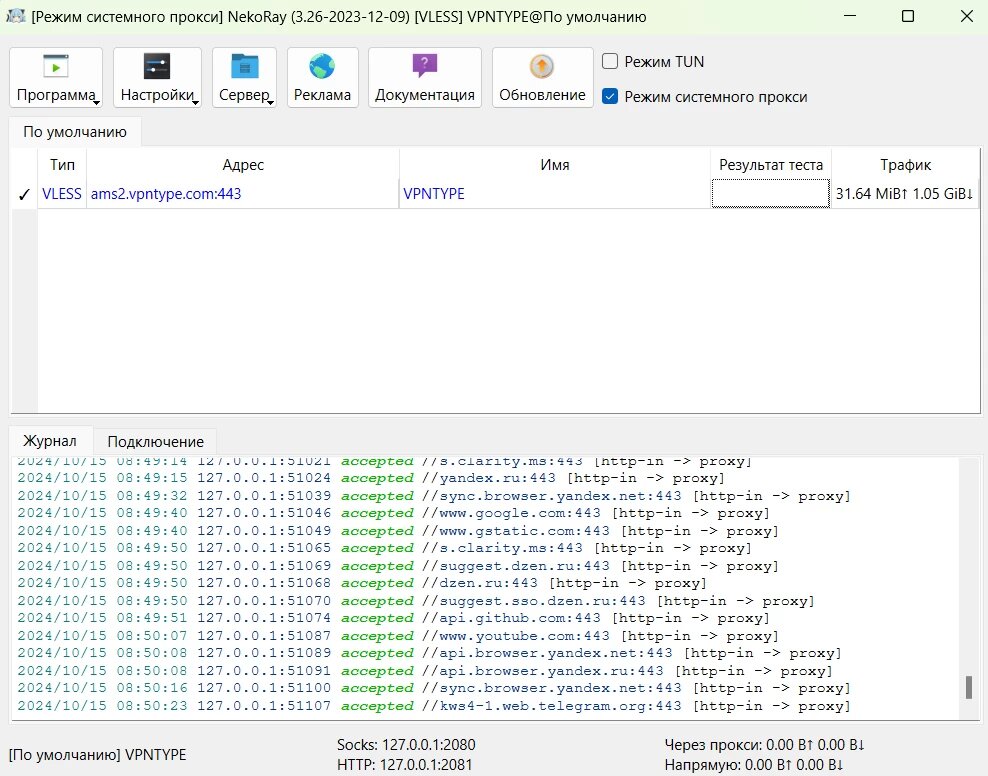Click the empty test result cell
The image size is (988, 776).
click(x=771, y=193)
